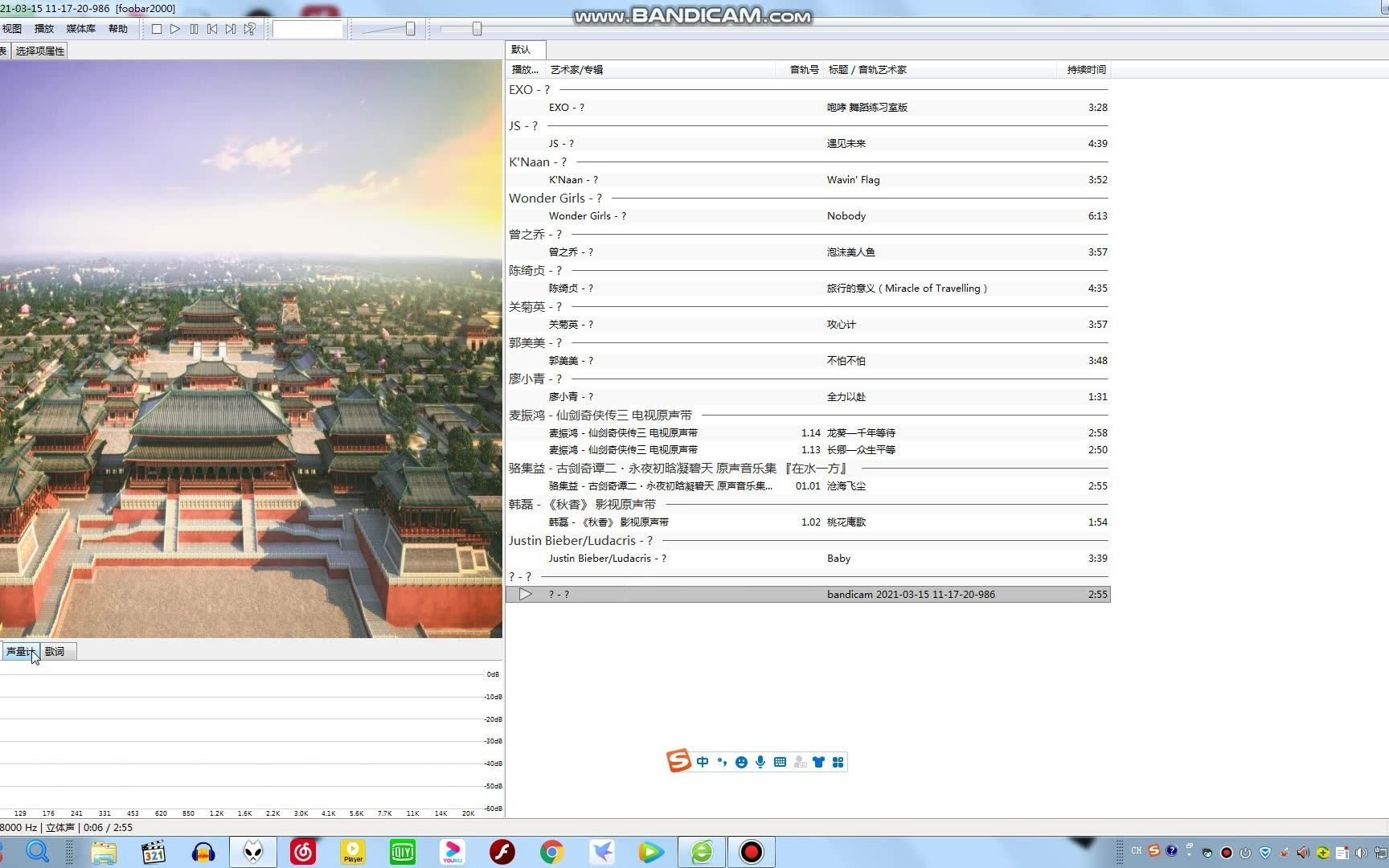Switch to the 声量计 tab
Viewport: 1389px width, 868px height.
(x=20, y=652)
